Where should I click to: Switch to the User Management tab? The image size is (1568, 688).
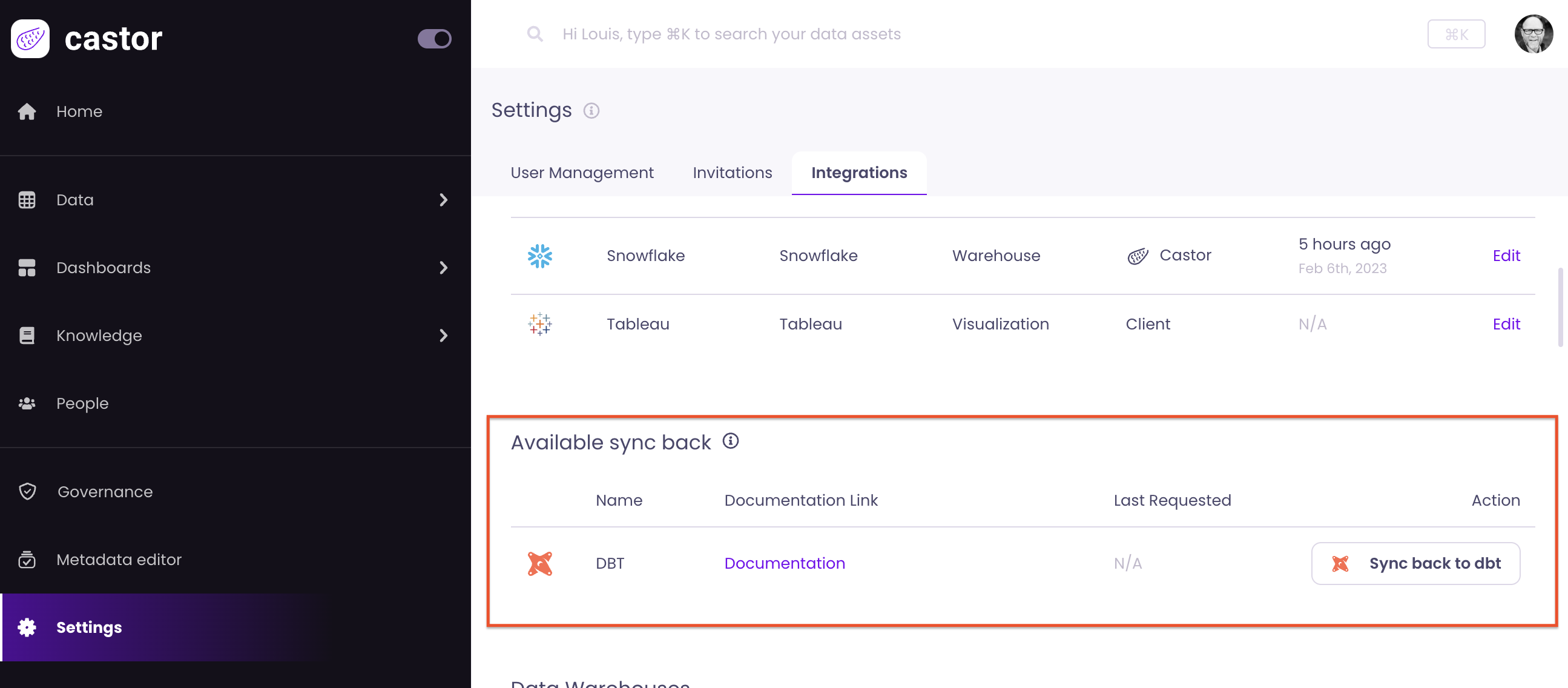[x=581, y=173]
